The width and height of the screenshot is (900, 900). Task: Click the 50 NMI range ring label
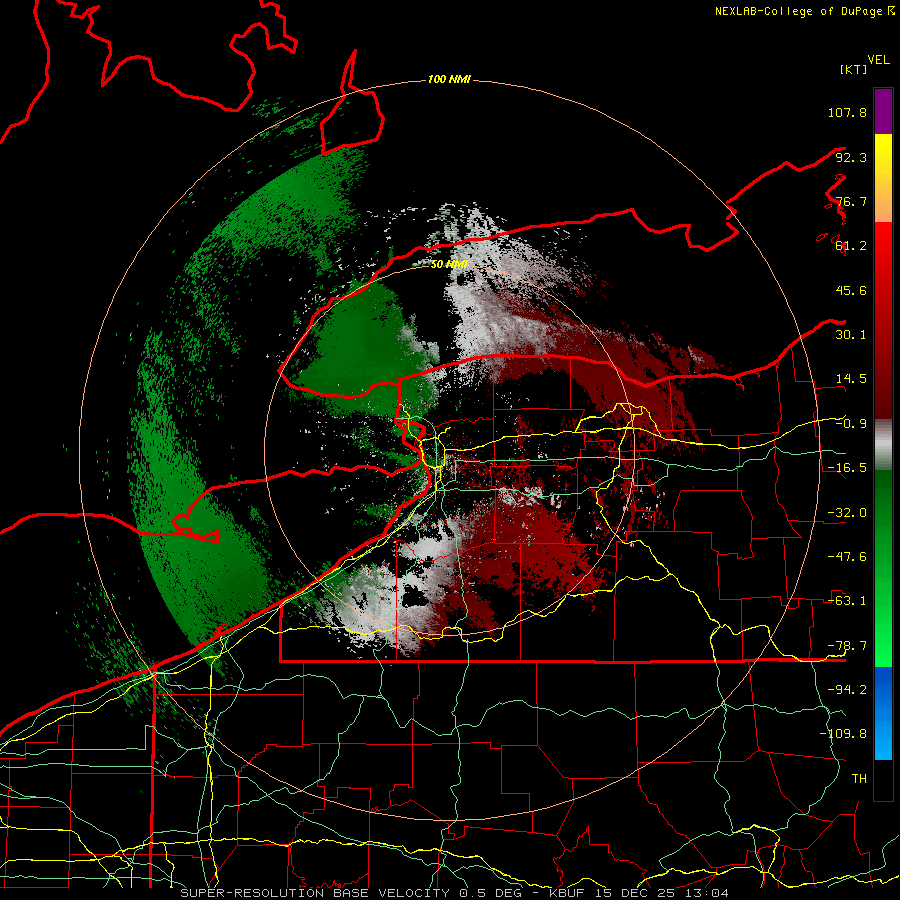coord(449,264)
